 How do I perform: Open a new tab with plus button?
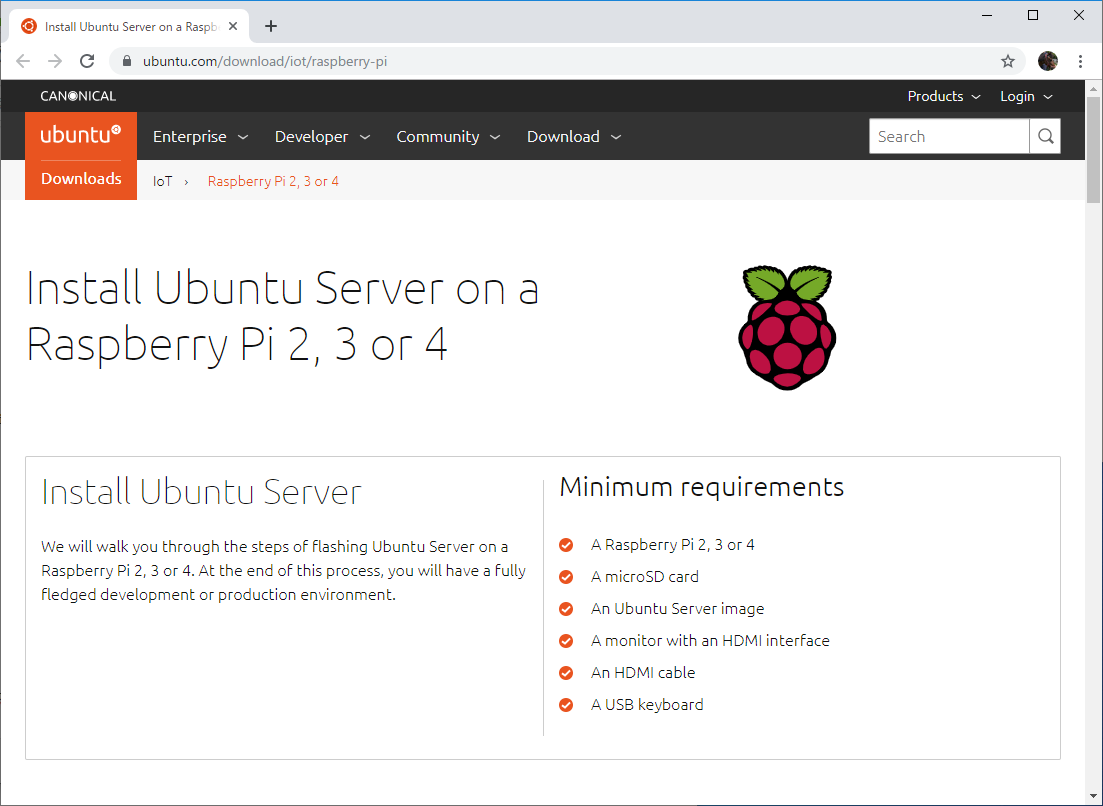click(x=271, y=27)
